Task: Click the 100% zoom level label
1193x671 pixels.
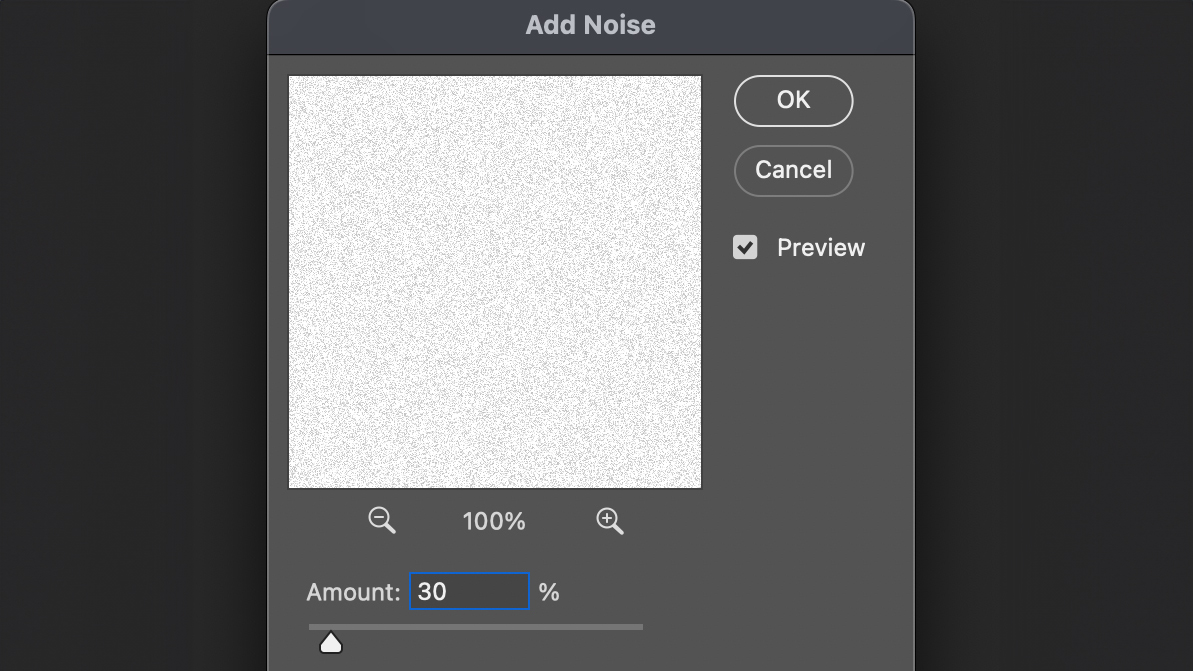Action: 493,520
